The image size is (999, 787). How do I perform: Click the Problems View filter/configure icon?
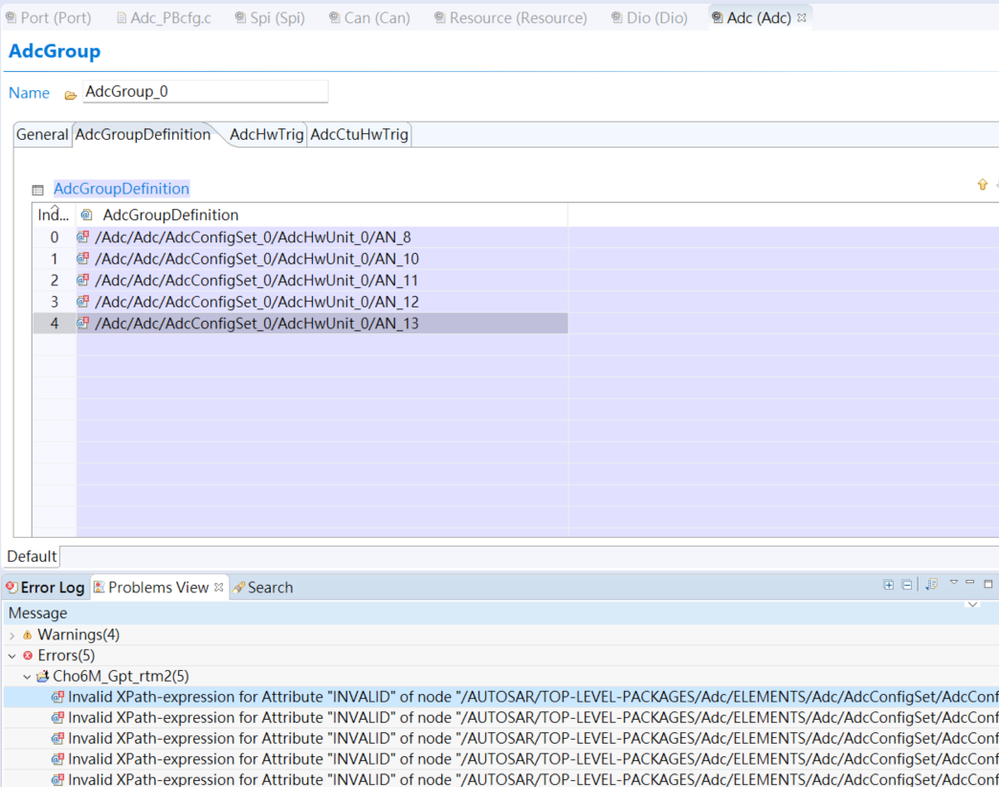click(931, 584)
